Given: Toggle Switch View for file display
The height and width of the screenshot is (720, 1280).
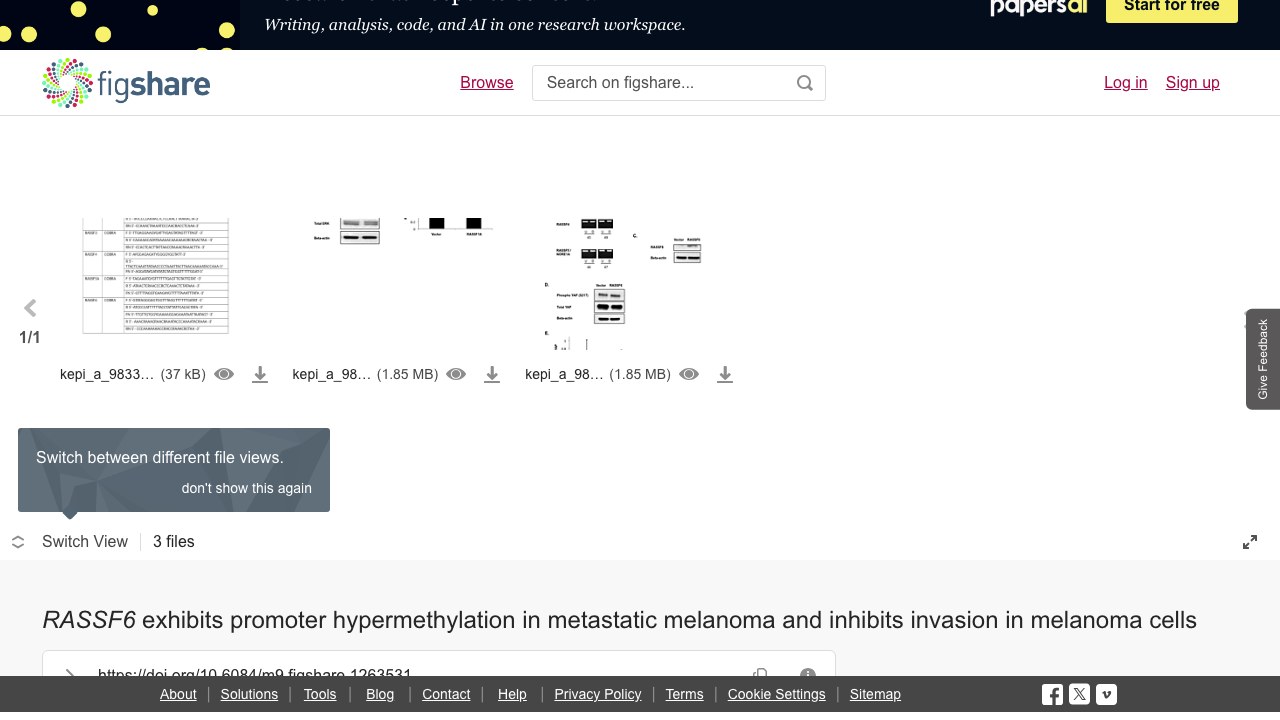Looking at the screenshot, I should coord(70,542).
